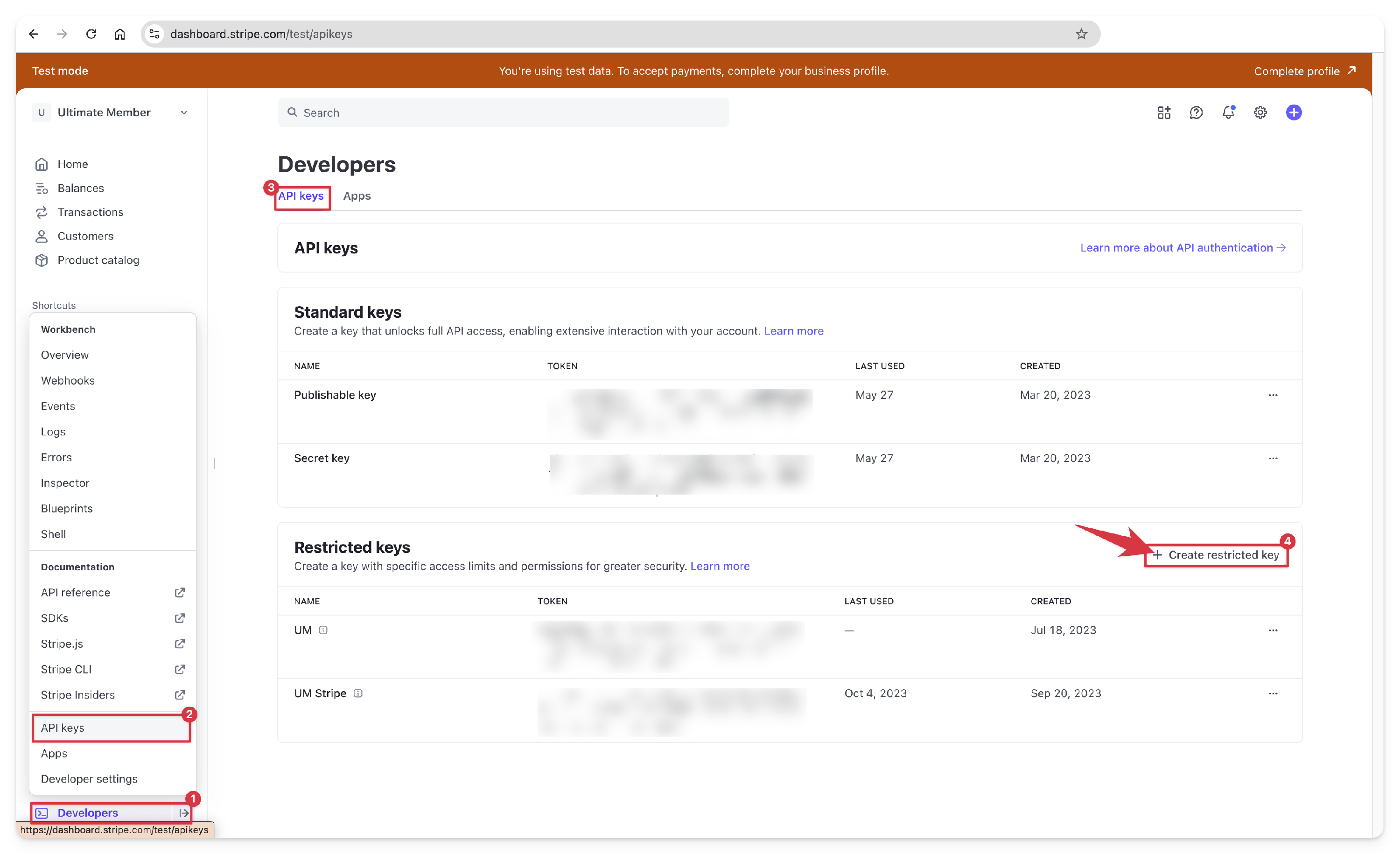Open overflow menu for UM Stripe key
Viewport: 1400px width, 854px height.
1273,693
